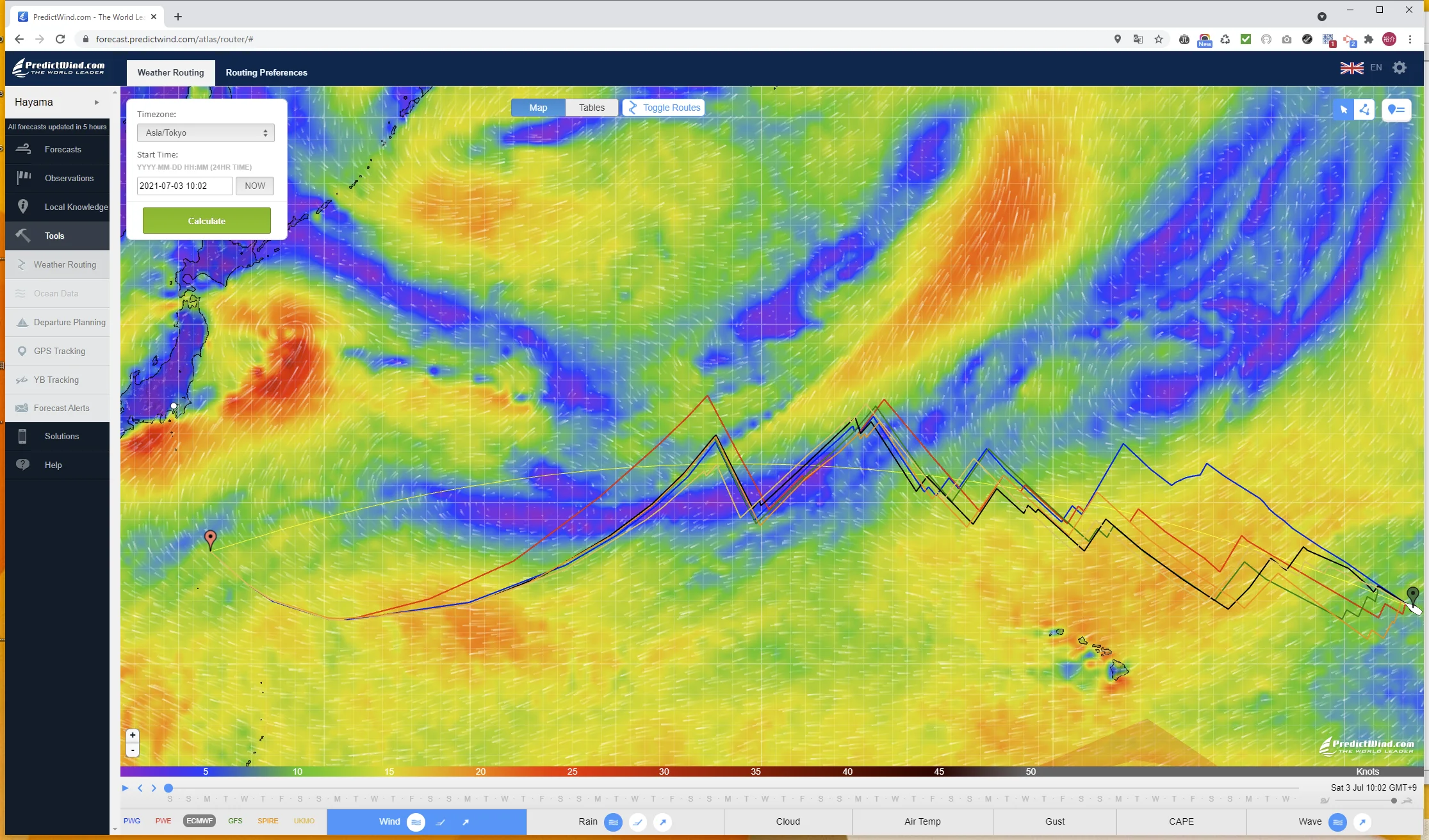
Task: Click the location permission icon in address bar
Action: point(1118,39)
